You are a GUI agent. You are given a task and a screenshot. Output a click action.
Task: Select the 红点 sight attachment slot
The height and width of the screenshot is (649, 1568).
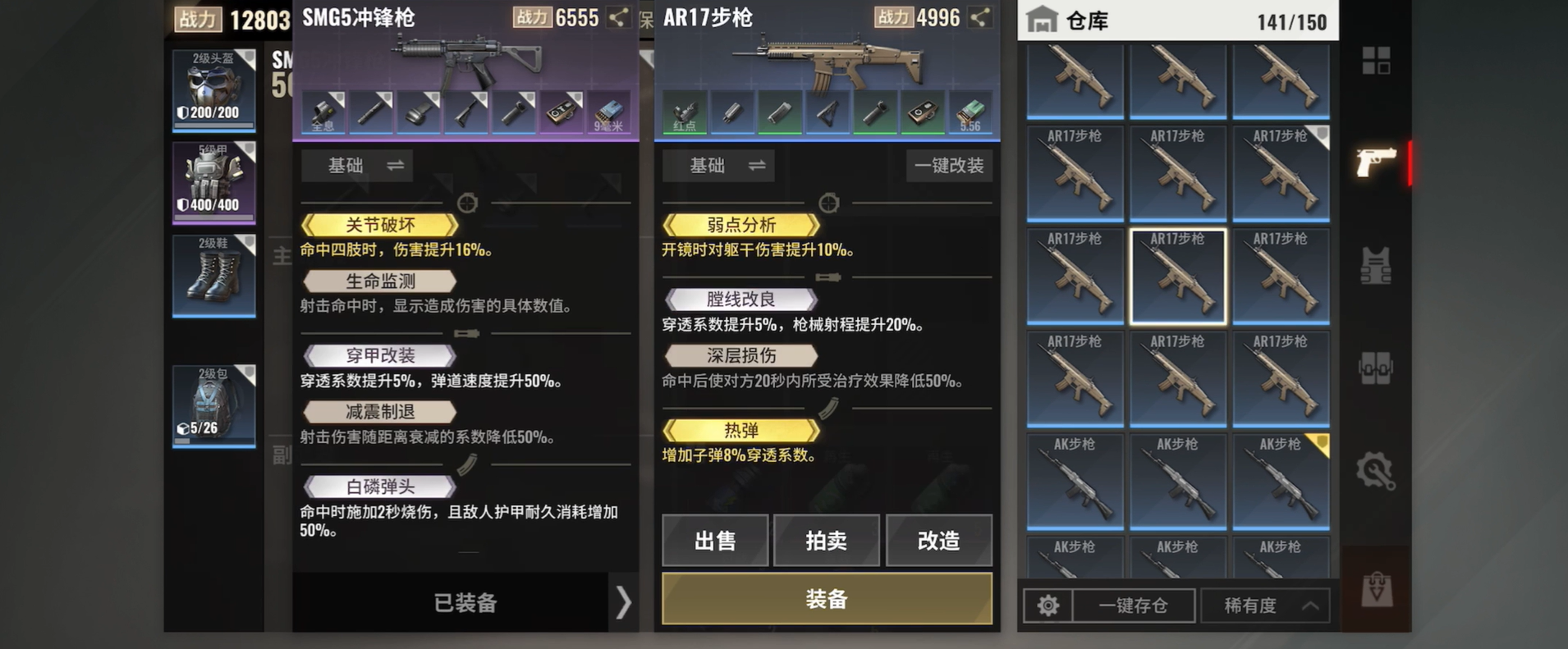point(685,113)
